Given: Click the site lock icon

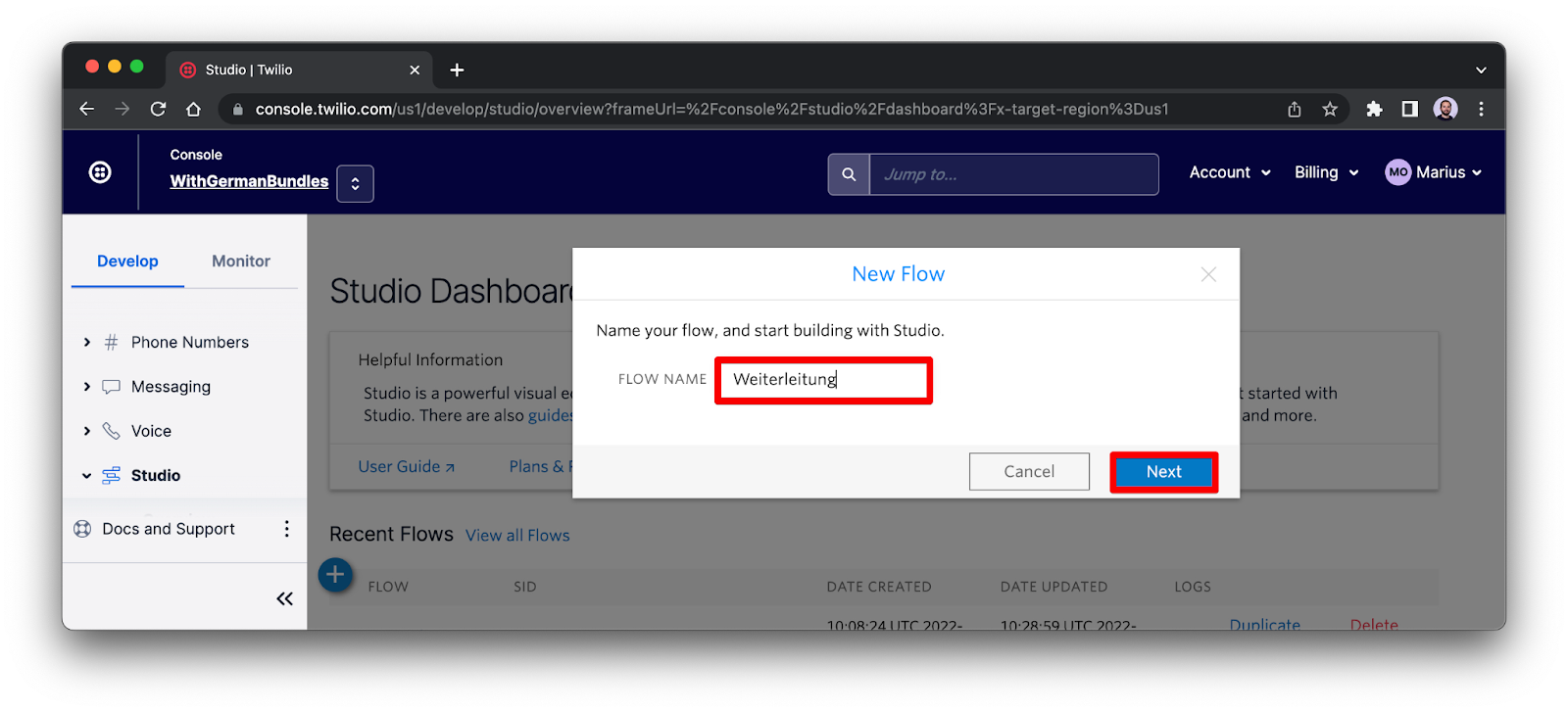Looking at the screenshot, I should coord(237,110).
